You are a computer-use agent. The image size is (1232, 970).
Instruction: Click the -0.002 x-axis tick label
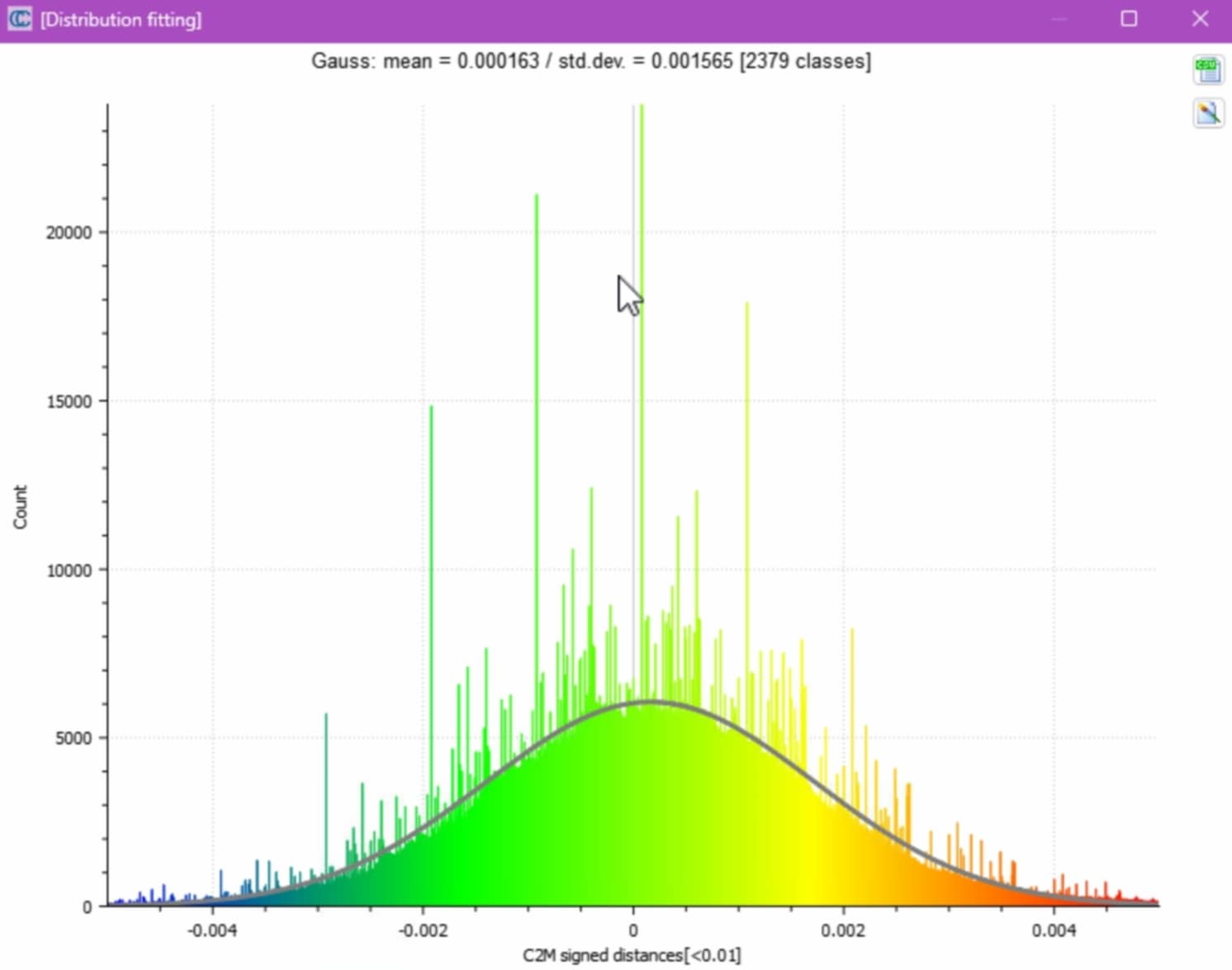click(x=423, y=931)
